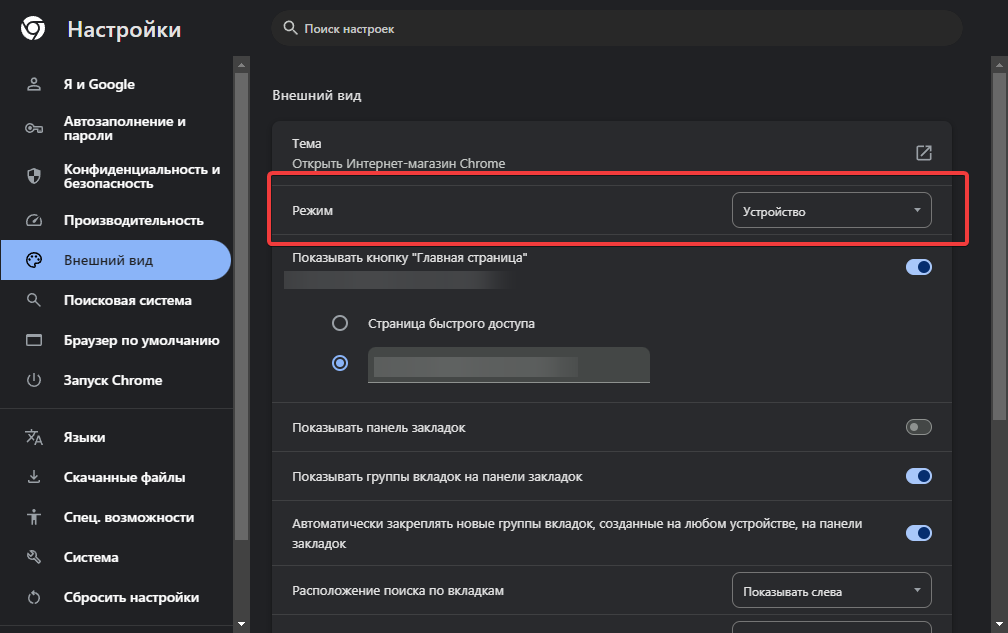Viewport: 1008px width, 633px height.
Task: Open Браузер по умолчанию section
Action: pyautogui.click(x=116, y=340)
